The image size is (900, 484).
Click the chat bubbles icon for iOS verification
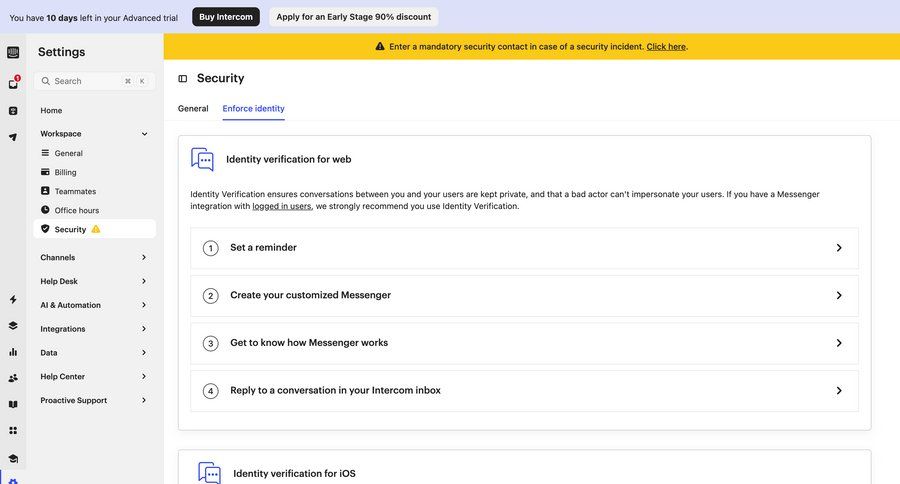tap(210, 473)
